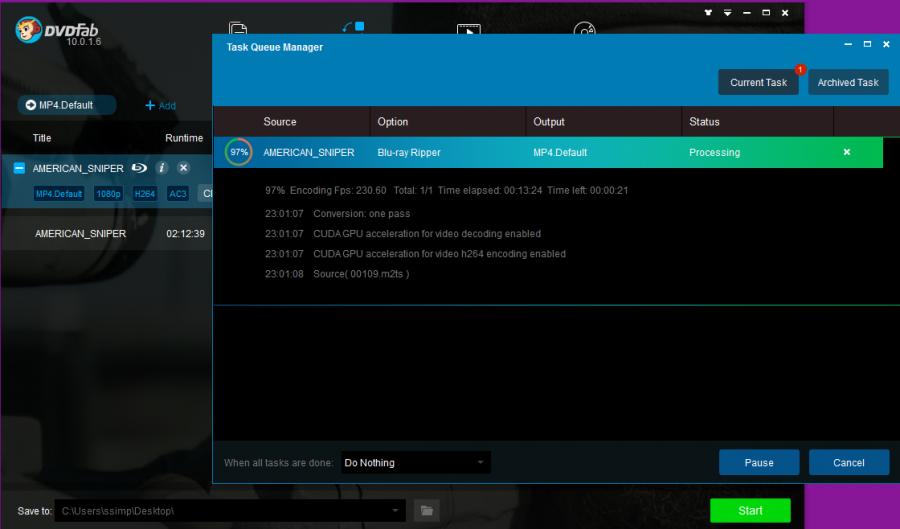Maximize the DVDFab main window
Screen dimensions: 900x529
pos(766,12)
